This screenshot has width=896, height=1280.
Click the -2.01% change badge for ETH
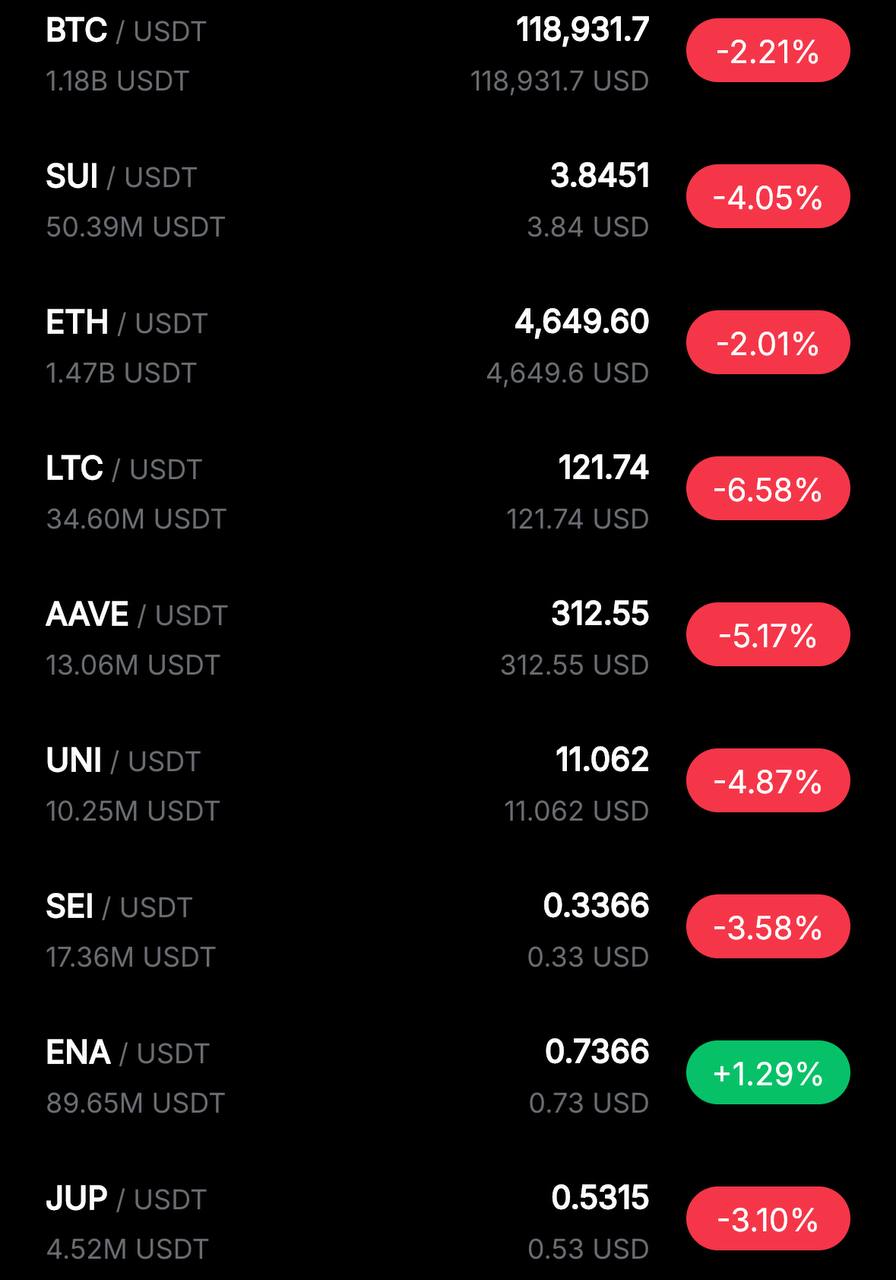click(x=768, y=342)
